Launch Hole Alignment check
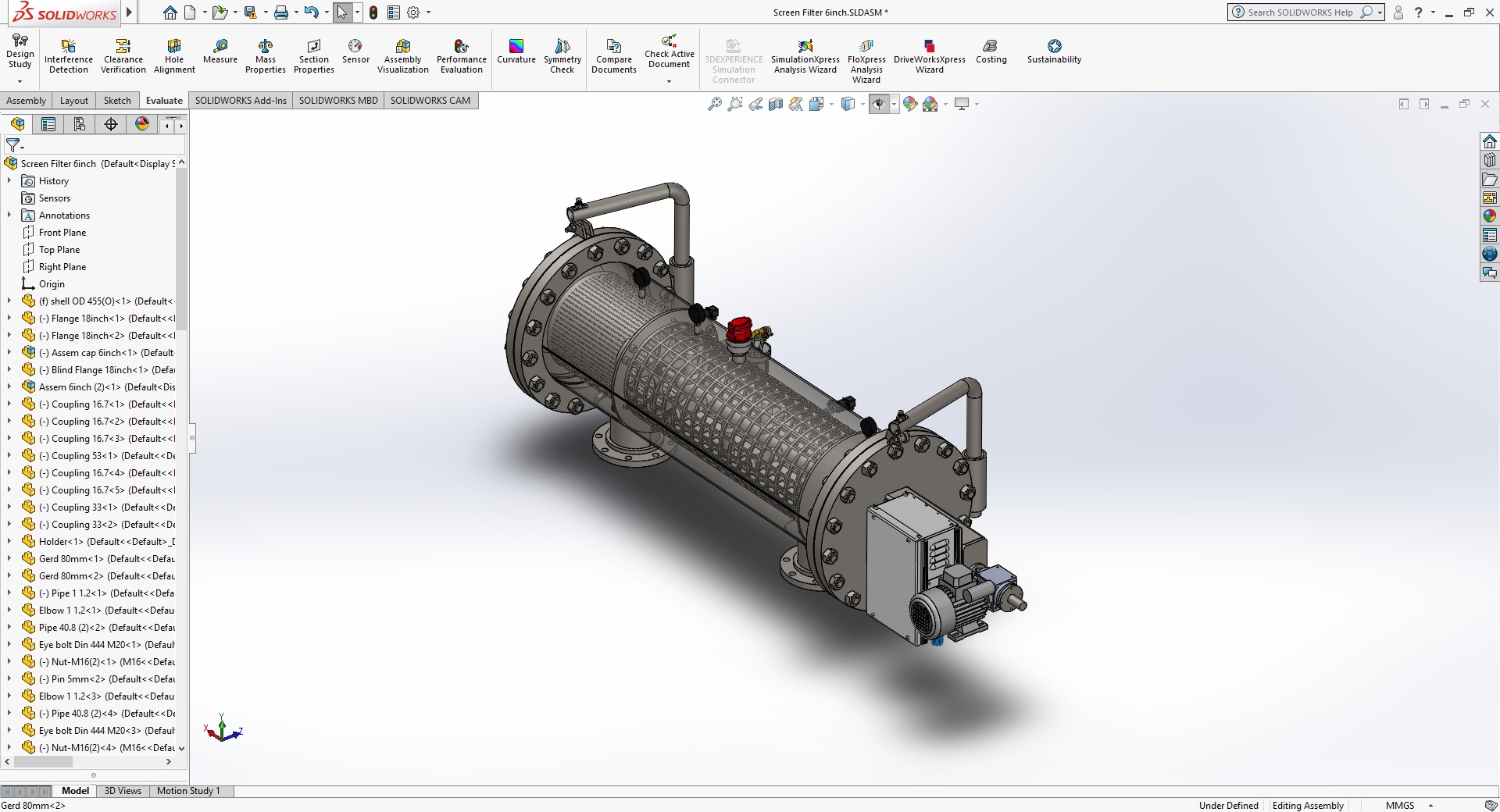Viewport: 1500px width, 812px height. [174, 57]
